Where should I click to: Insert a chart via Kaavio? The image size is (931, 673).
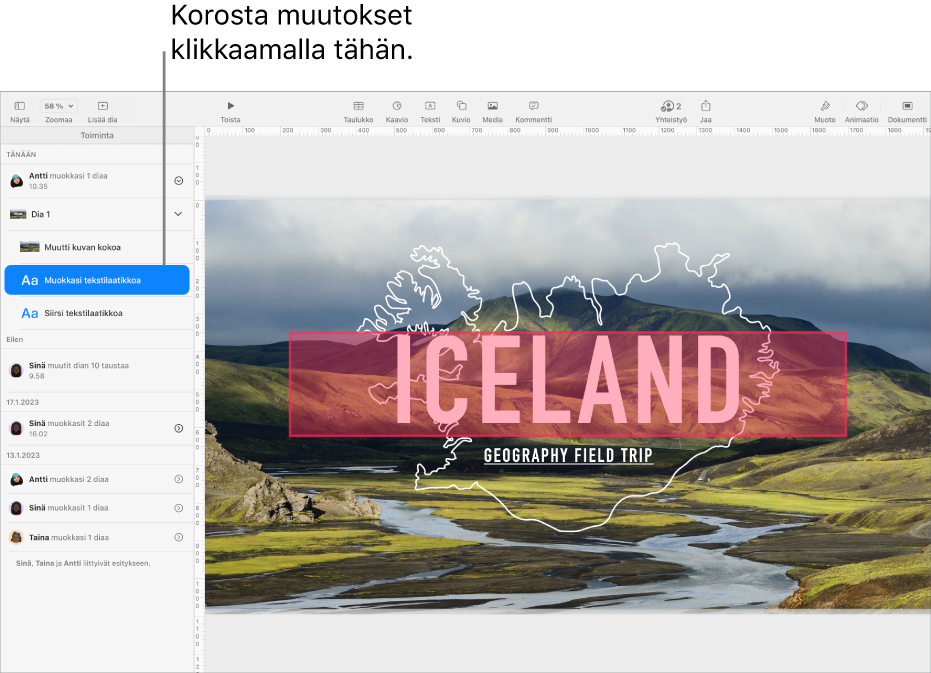click(397, 111)
